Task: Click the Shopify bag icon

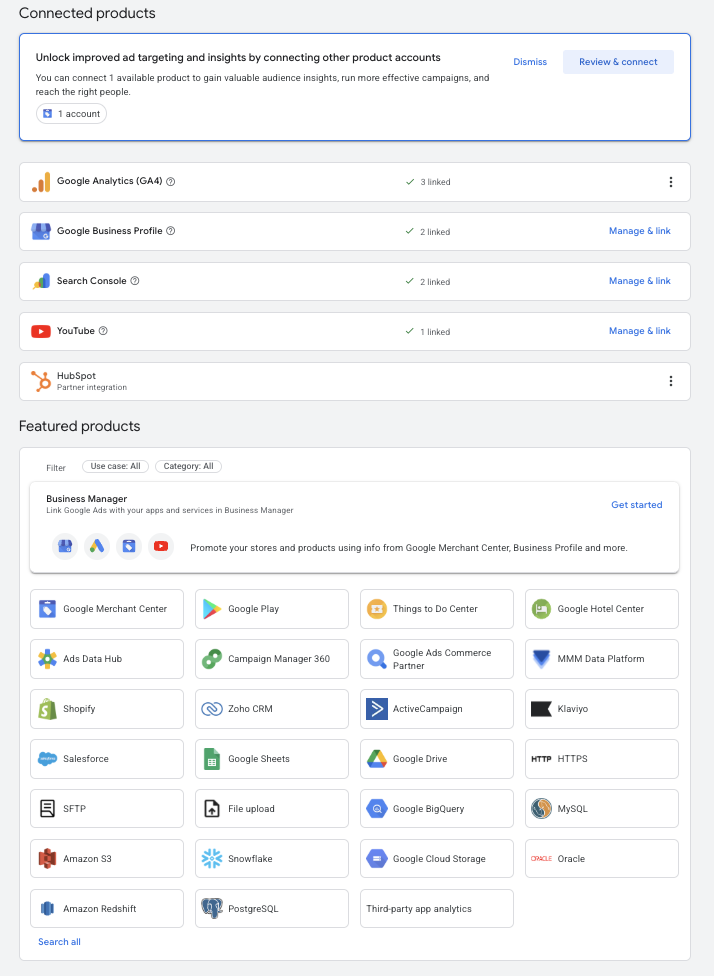Action: (x=47, y=709)
